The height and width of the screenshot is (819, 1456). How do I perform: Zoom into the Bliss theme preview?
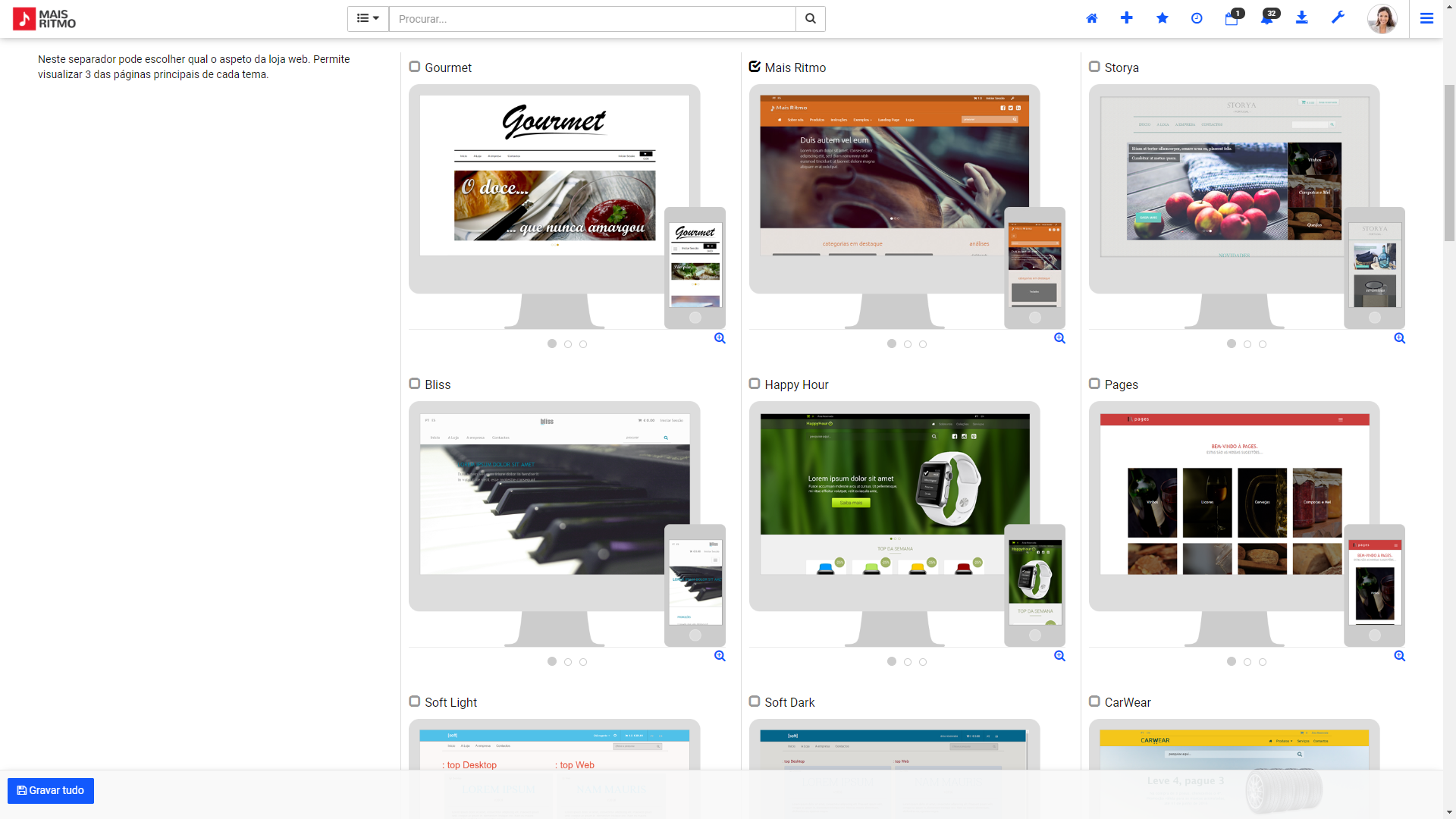tap(720, 656)
